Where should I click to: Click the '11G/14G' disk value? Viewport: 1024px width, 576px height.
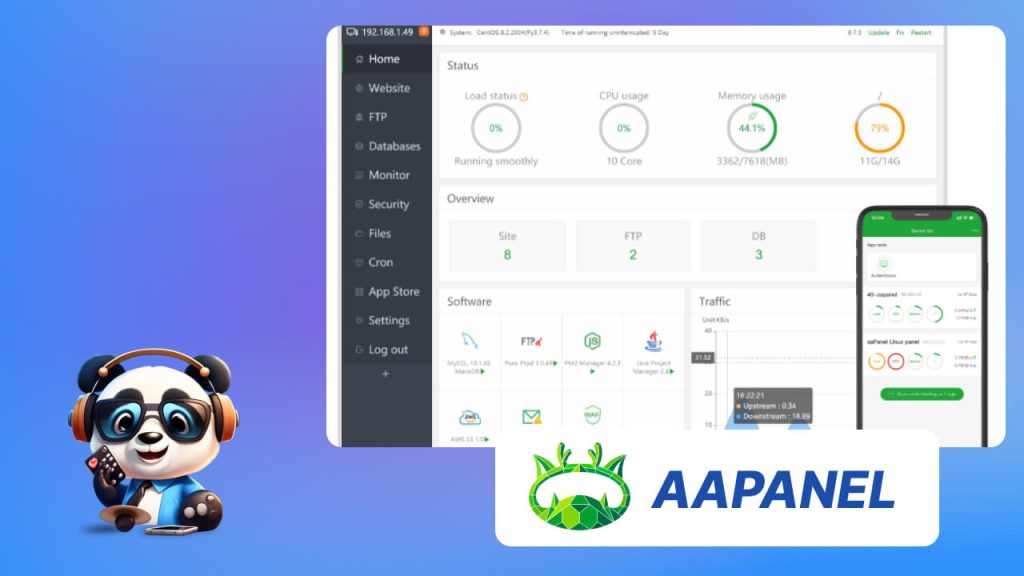click(x=880, y=161)
